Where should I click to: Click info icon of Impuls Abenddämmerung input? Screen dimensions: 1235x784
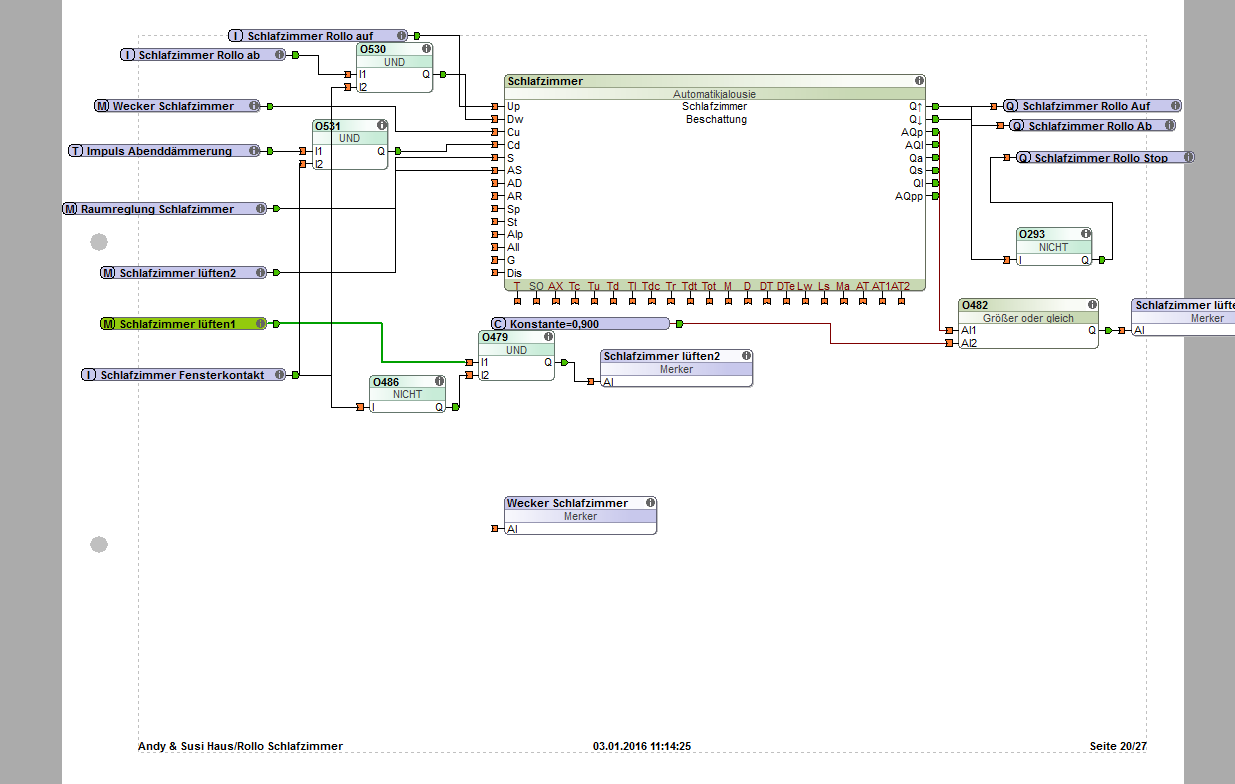pyautogui.click(x=254, y=151)
